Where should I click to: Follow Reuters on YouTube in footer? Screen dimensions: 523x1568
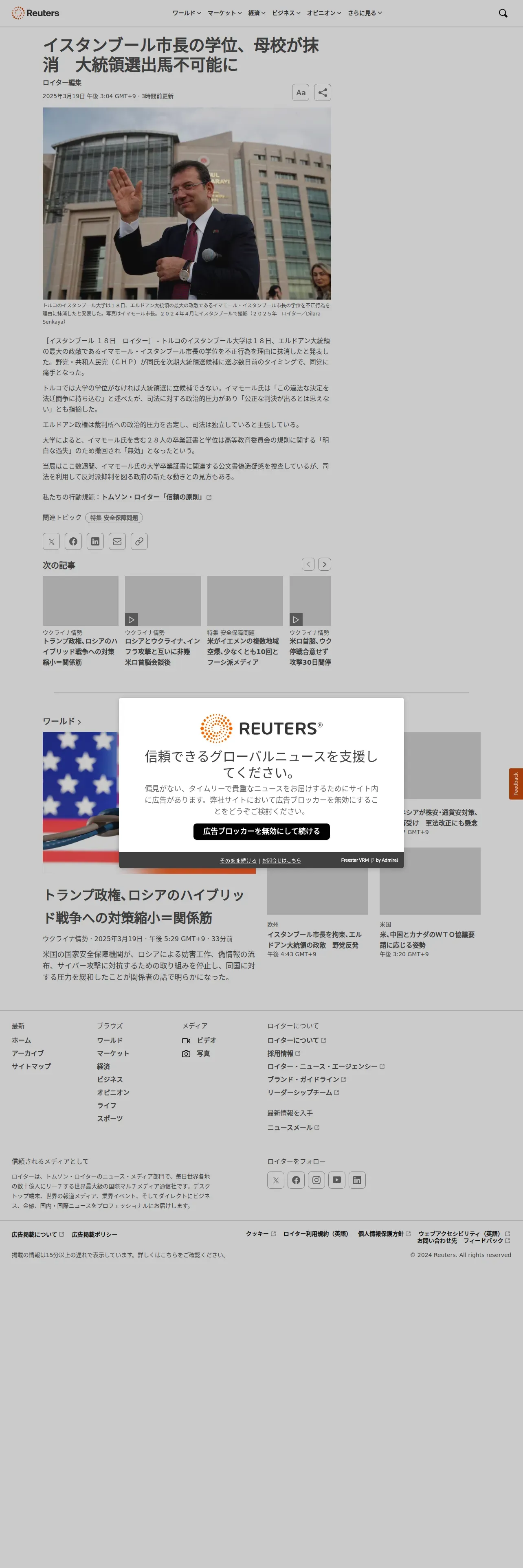[x=337, y=1180]
